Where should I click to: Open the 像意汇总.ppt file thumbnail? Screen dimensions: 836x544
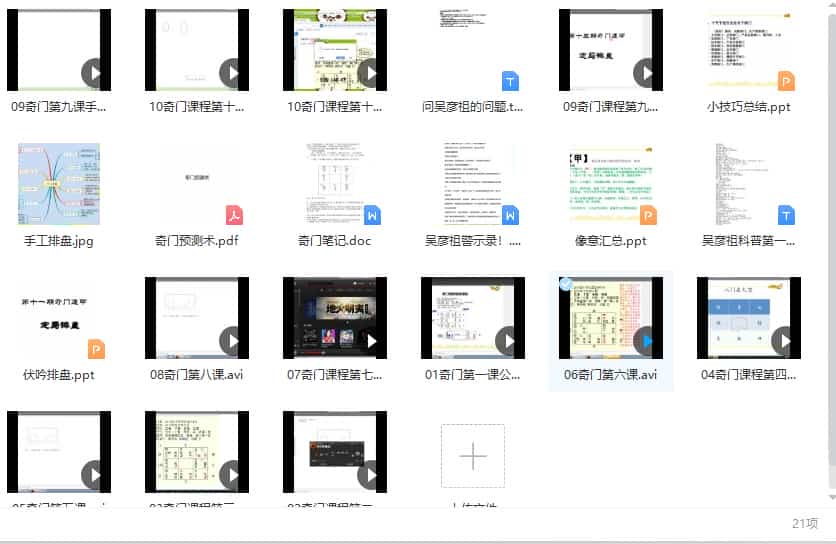pos(610,184)
